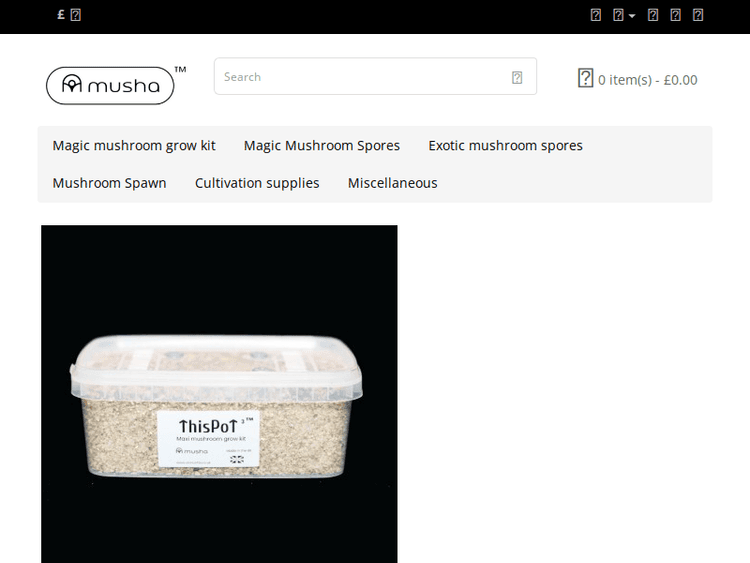Click the last icon in the top-right bar
This screenshot has width=750, height=563.
(698, 15)
